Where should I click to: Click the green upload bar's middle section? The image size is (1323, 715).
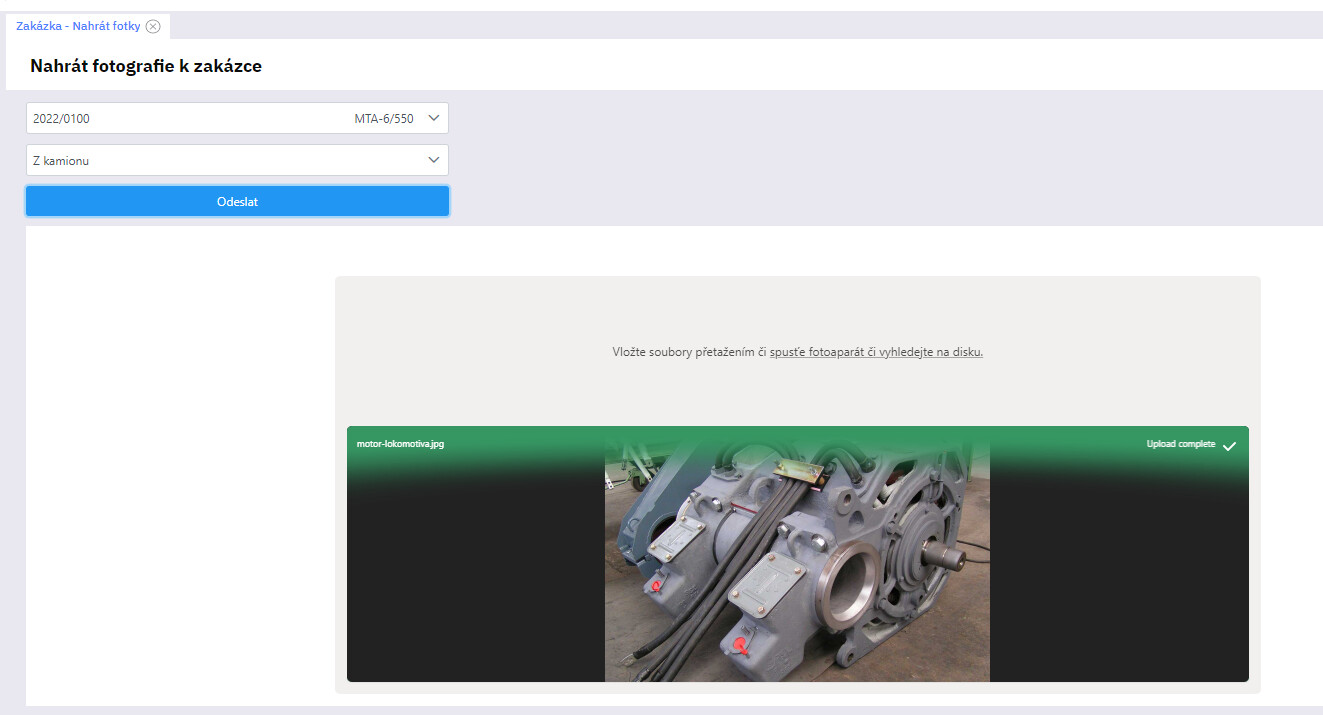pos(797,441)
